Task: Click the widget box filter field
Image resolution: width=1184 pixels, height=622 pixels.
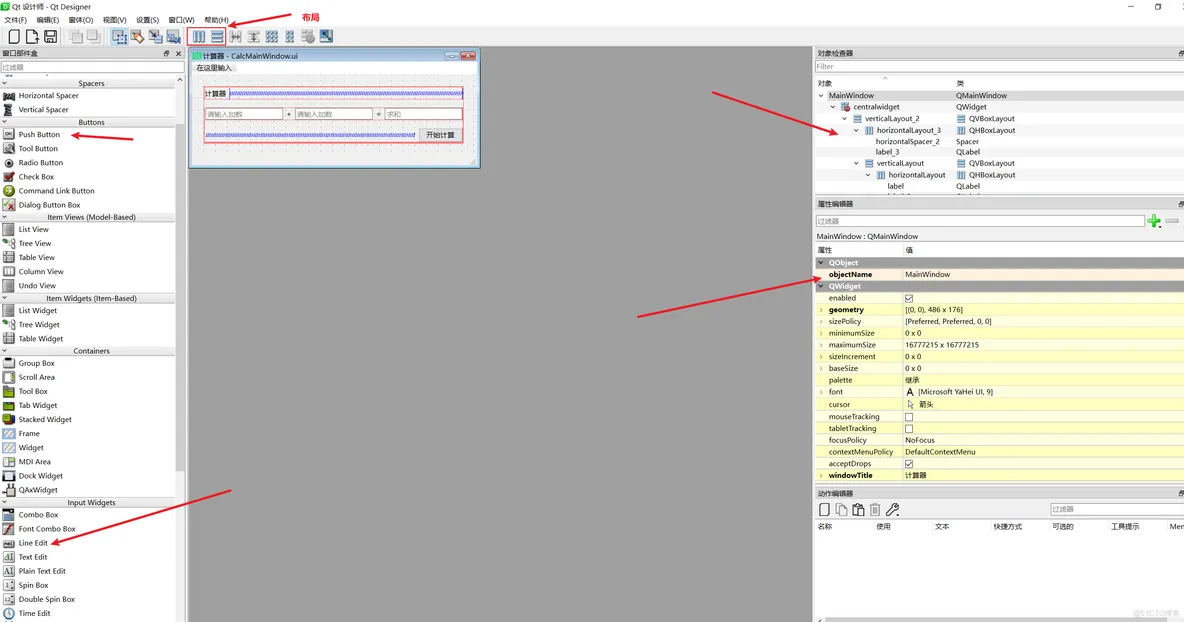Action: point(88,67)
